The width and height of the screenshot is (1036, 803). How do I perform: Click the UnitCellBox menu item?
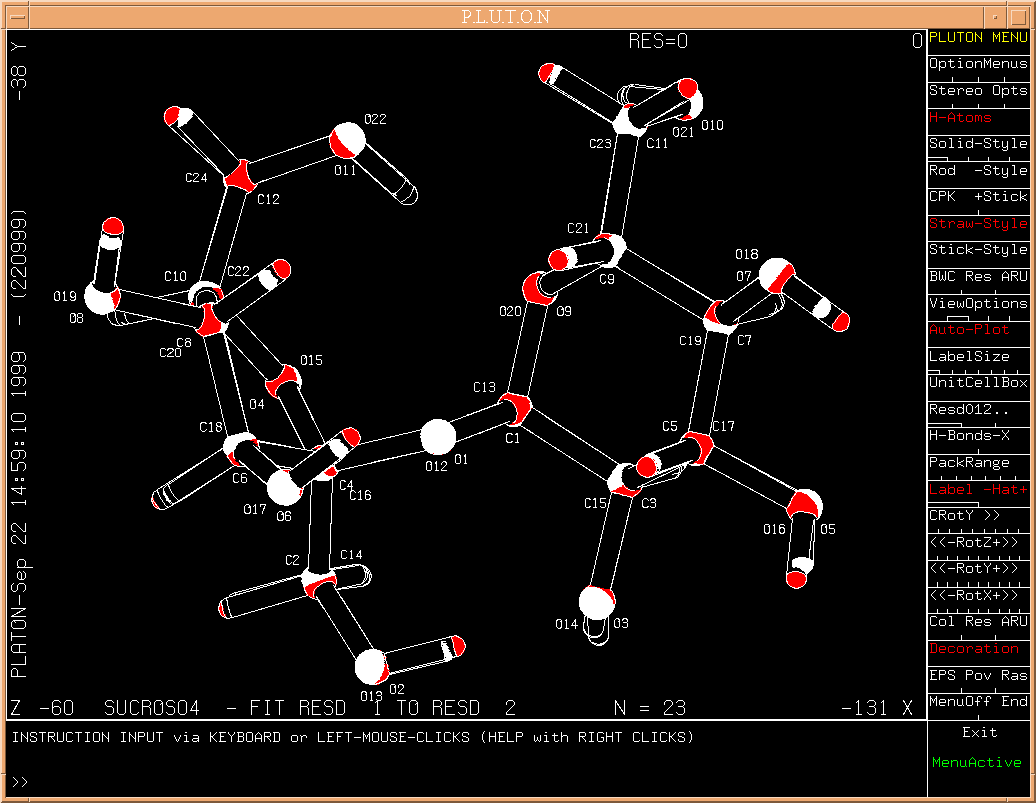977,383
